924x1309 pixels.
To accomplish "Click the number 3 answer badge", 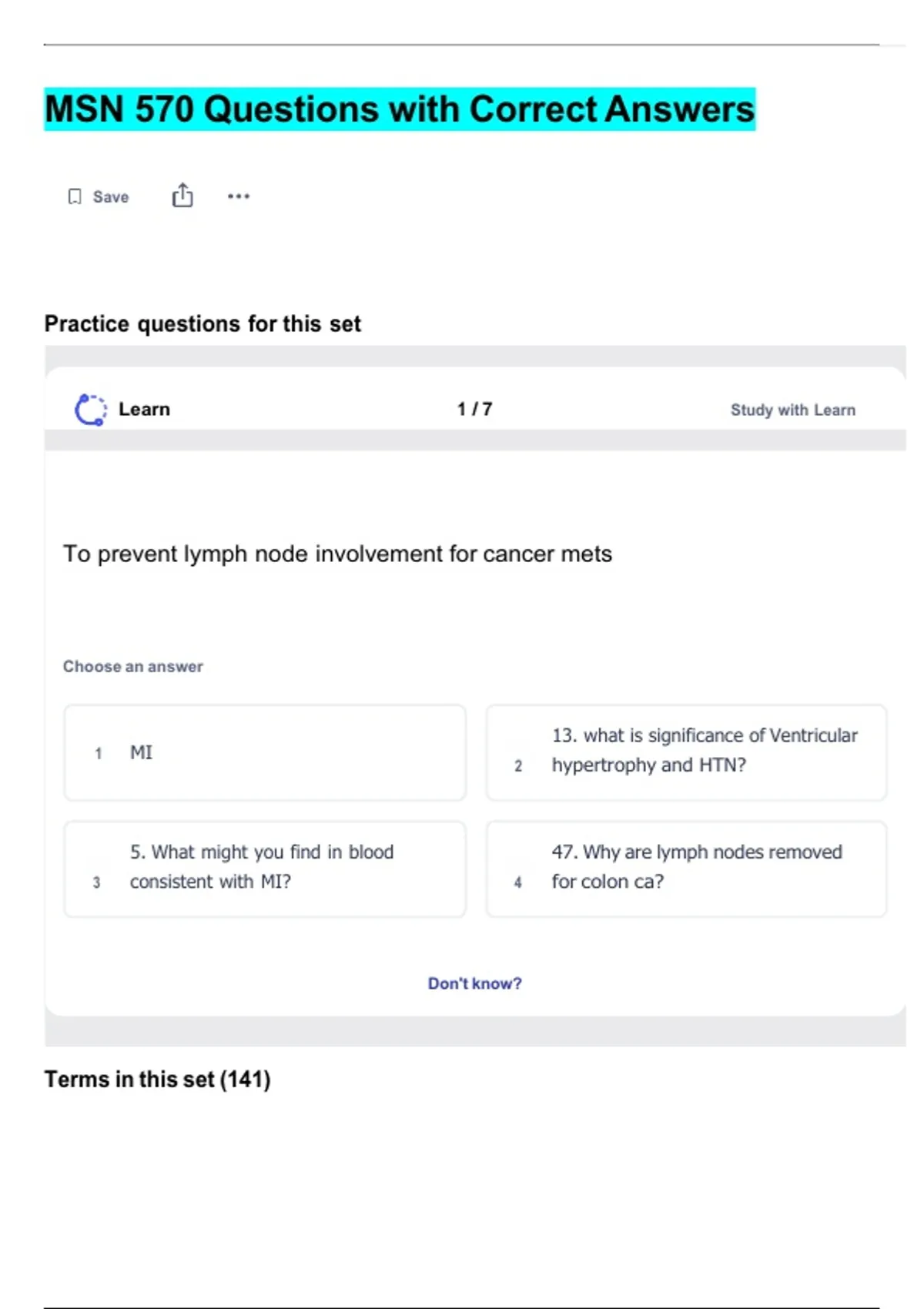I will (96, 882).
